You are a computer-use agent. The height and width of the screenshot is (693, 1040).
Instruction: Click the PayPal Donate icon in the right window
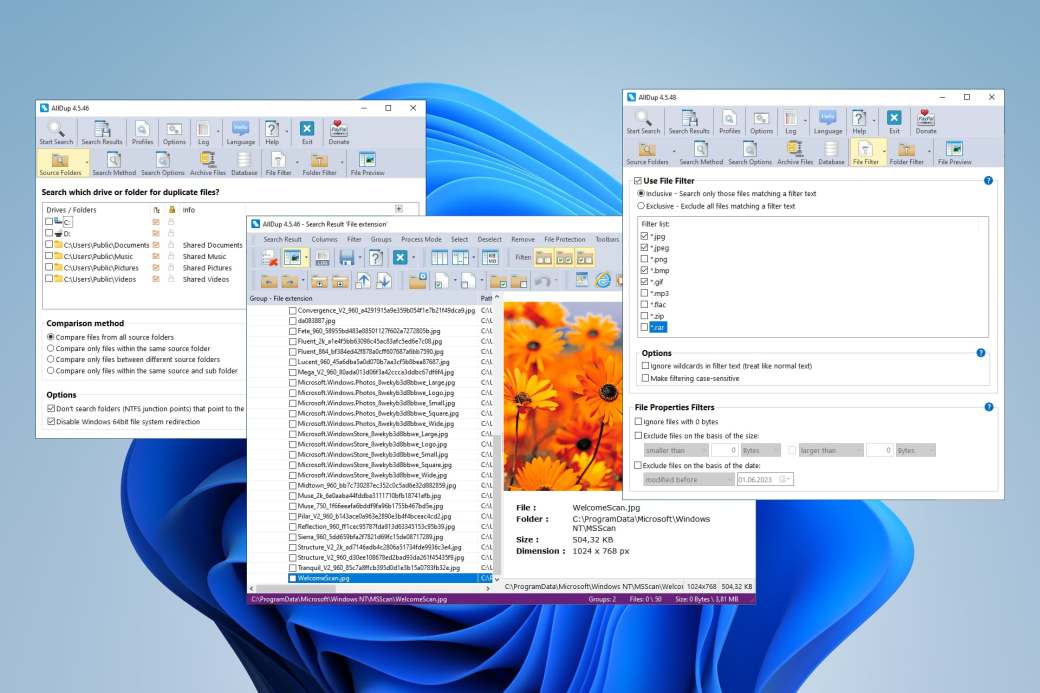click(926, 122)
